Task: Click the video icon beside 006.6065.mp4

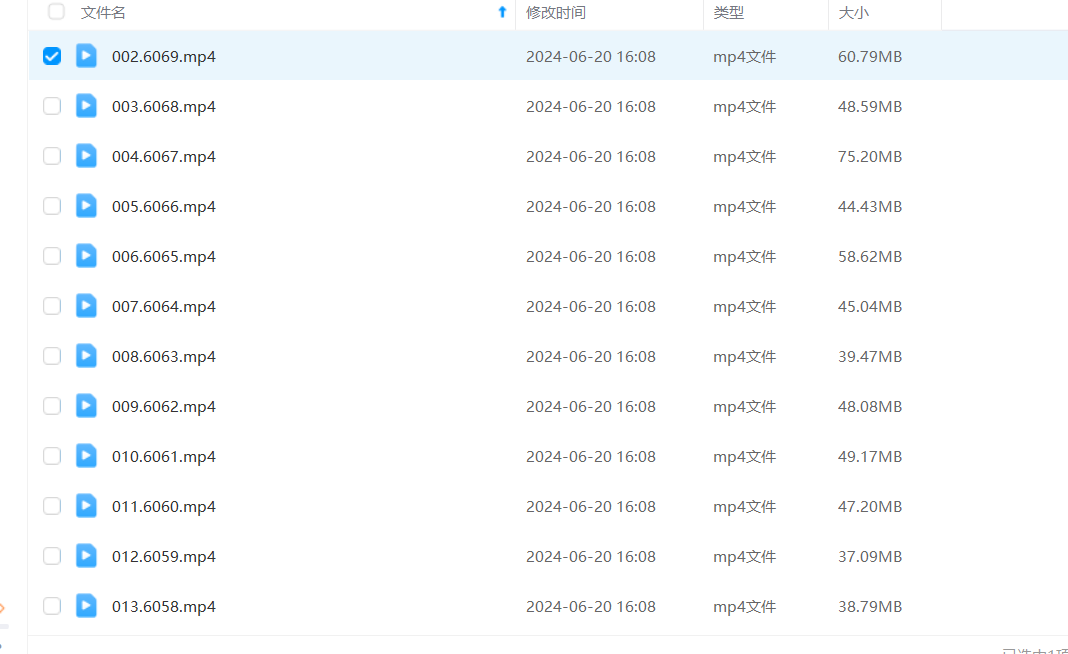Action: (87, 256)
